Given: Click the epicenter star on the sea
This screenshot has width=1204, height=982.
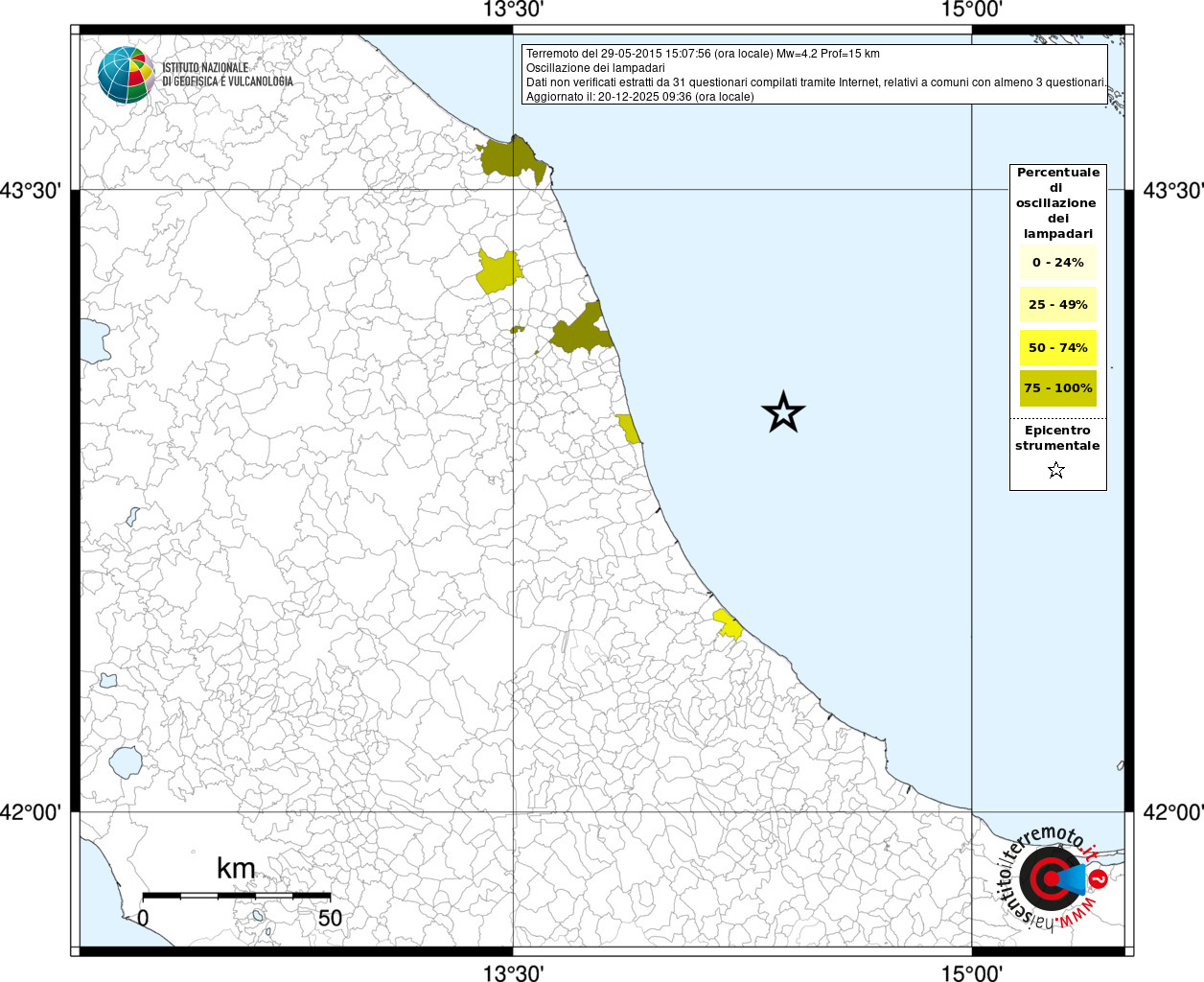Looking at the screenshot, I should click(x=783, y=412).
